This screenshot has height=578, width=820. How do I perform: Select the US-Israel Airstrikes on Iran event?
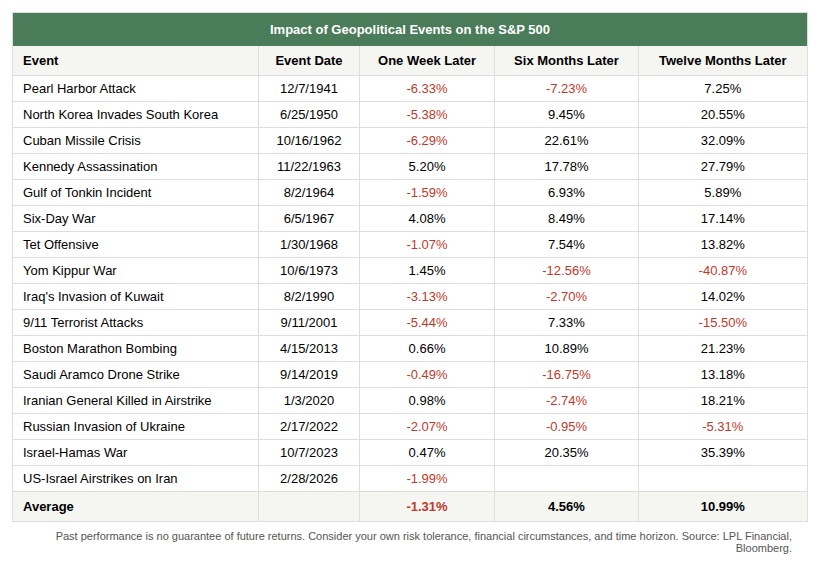(100, 479)
